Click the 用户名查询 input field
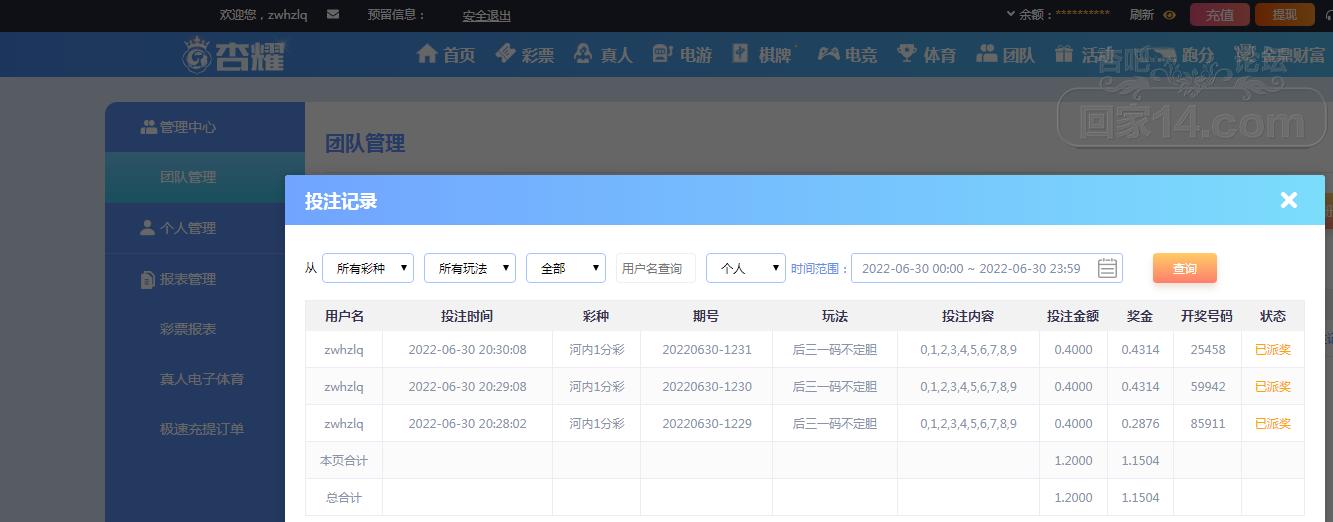 tap(654, 268)
